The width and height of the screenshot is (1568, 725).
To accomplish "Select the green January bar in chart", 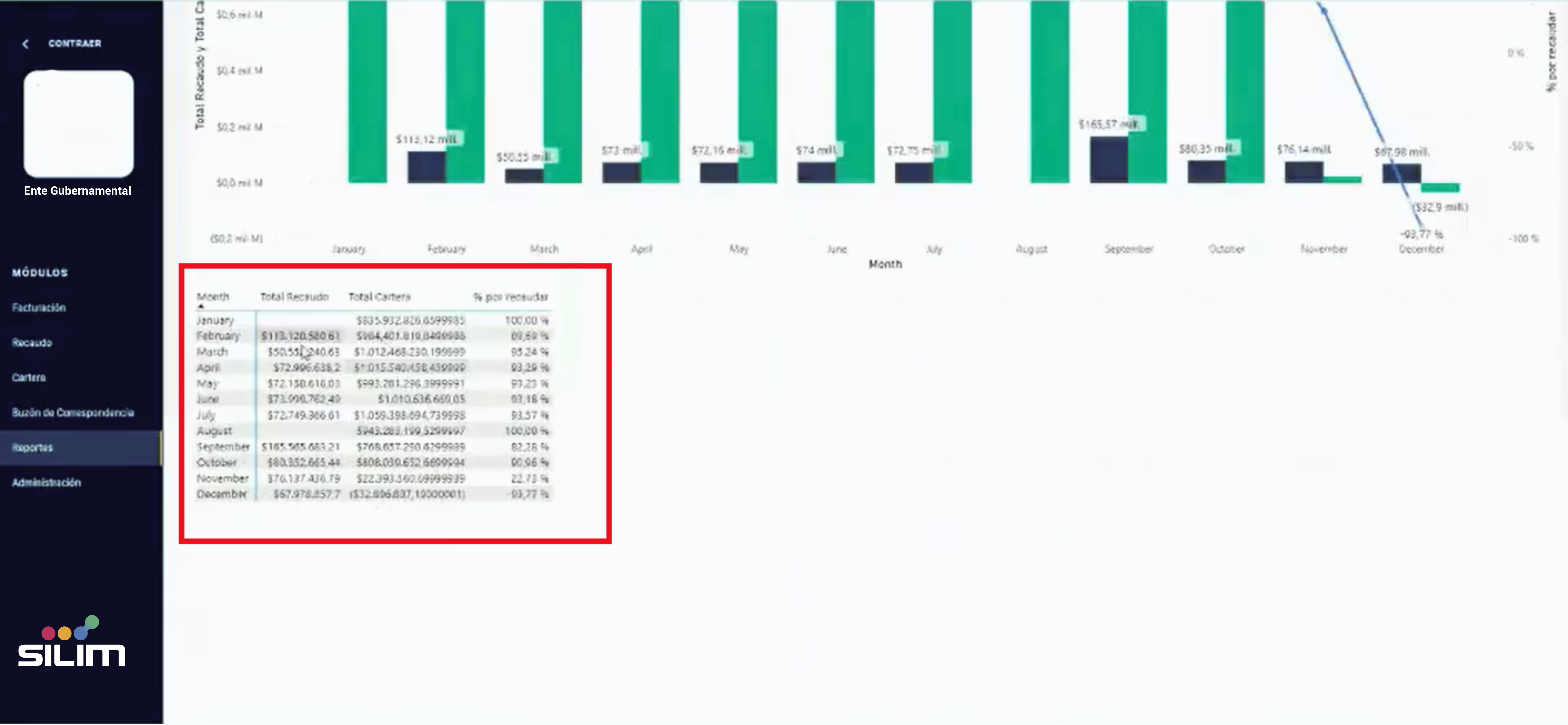I will (x=367, y=91).
